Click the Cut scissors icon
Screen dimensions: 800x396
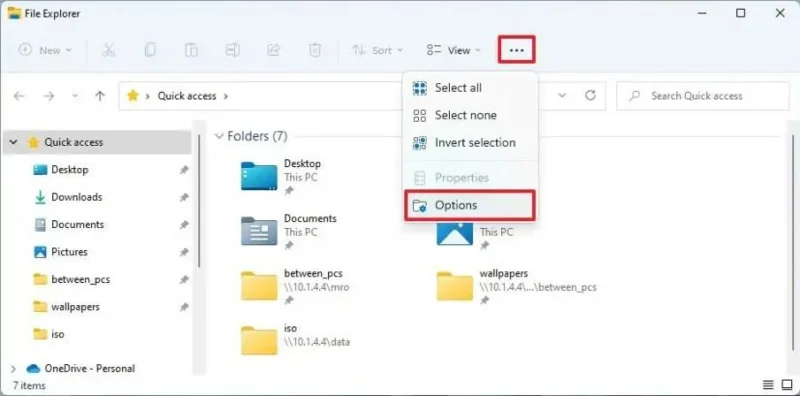click(x=108, y=50)
